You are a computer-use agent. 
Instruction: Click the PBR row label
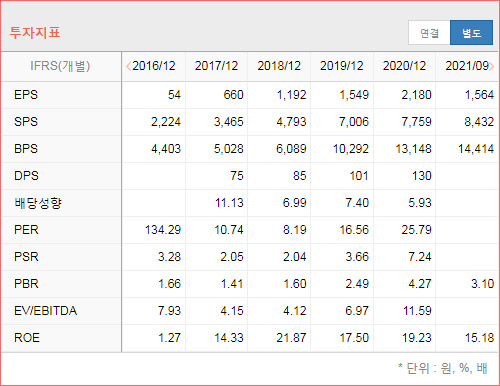point(26,284)
